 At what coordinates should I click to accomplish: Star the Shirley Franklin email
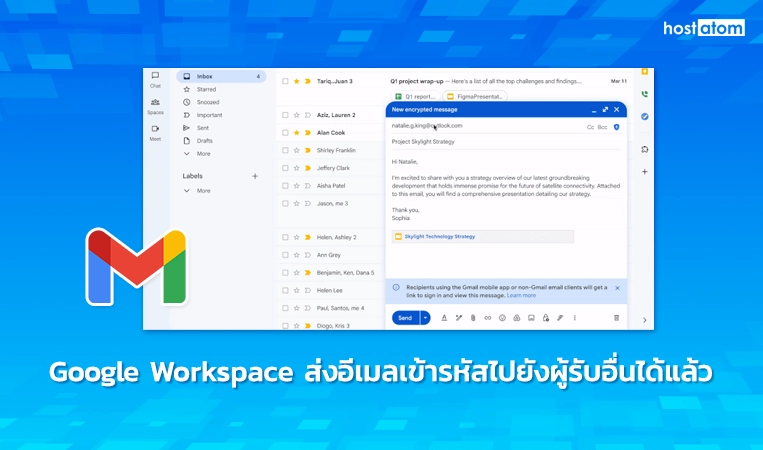[x=296, y=150]
